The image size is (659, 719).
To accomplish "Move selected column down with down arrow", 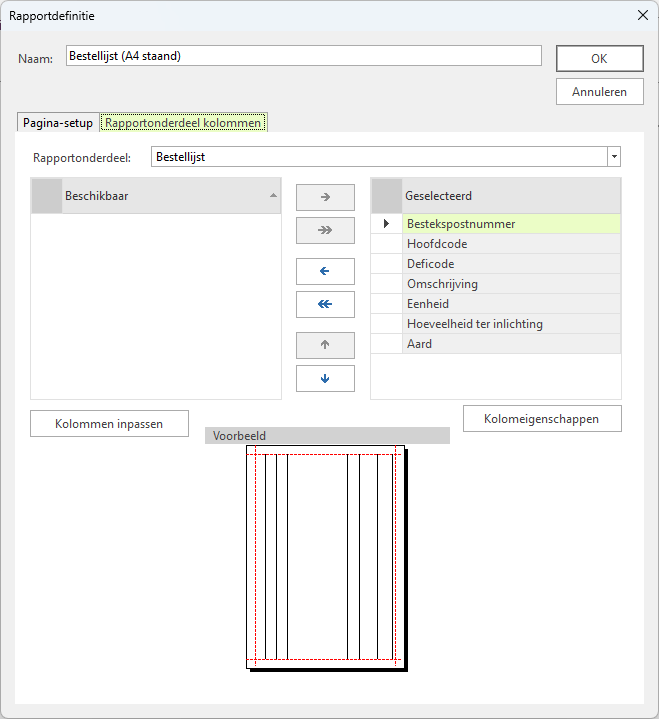I will pyautogui.click(x=325, y=378).
